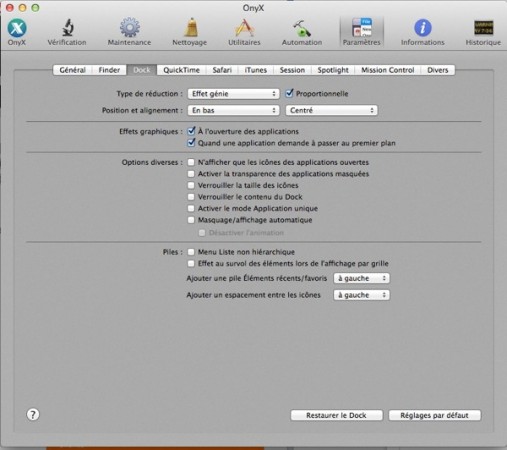Open Nettoyage broom icon

tap(190, 32)
